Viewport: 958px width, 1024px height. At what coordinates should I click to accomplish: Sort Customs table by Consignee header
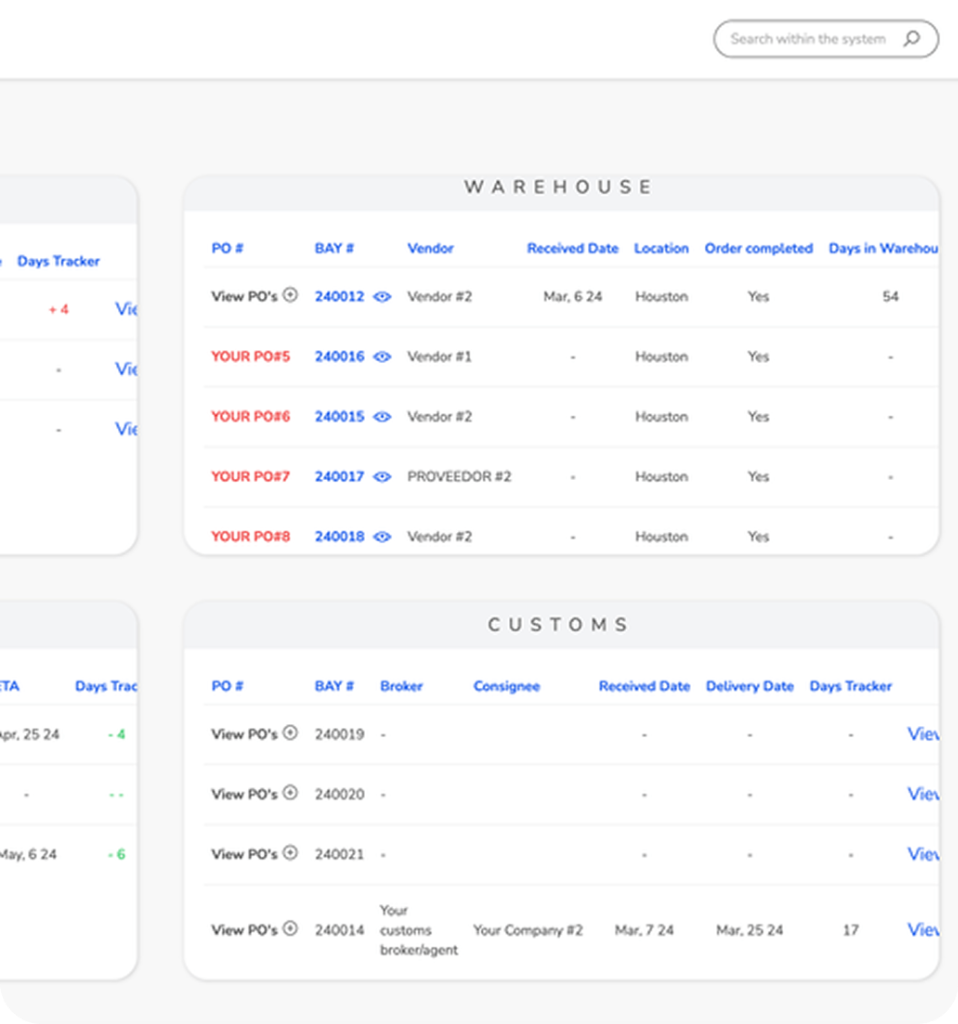tap(507, 686)
